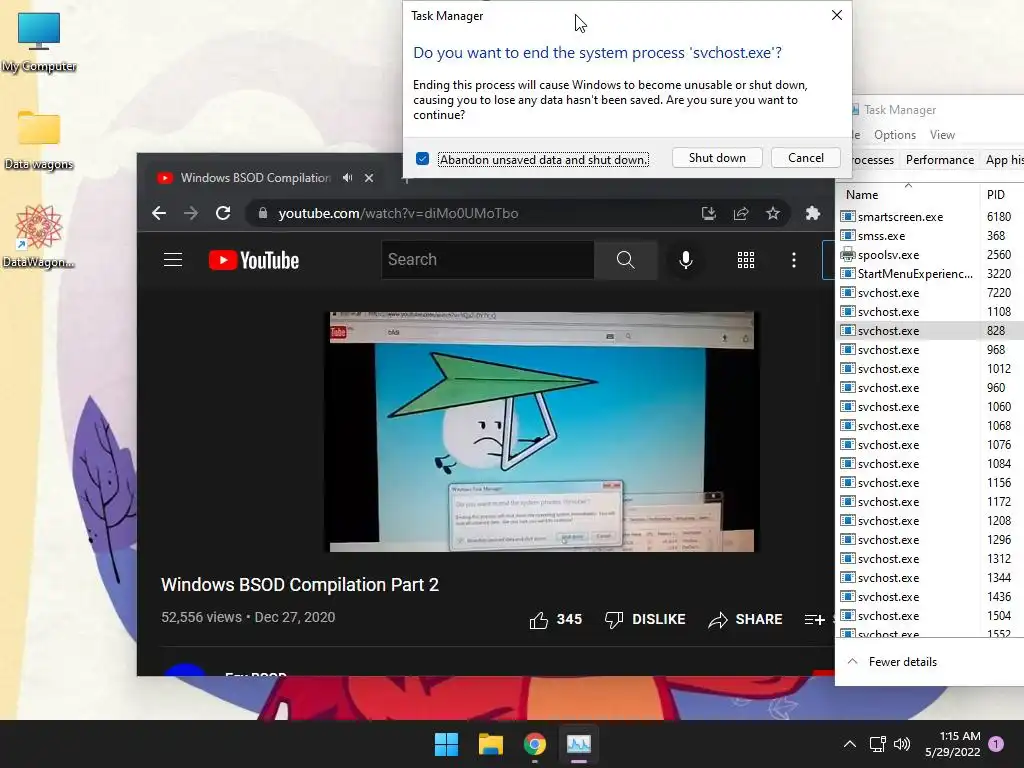Select StartMenuExperienc... process row
The width and height of the screenshot is (1024, 768).
click(931, 273)
